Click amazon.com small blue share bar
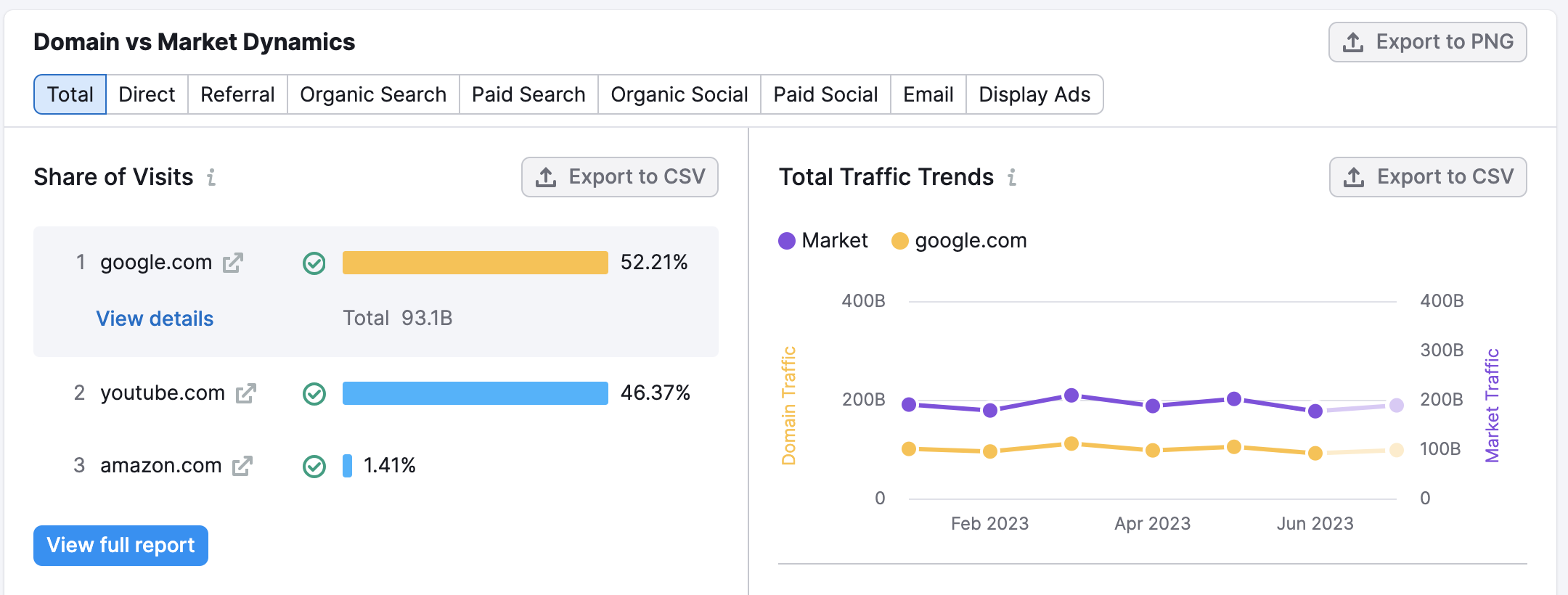The image size is (1568, 595). 348,466
